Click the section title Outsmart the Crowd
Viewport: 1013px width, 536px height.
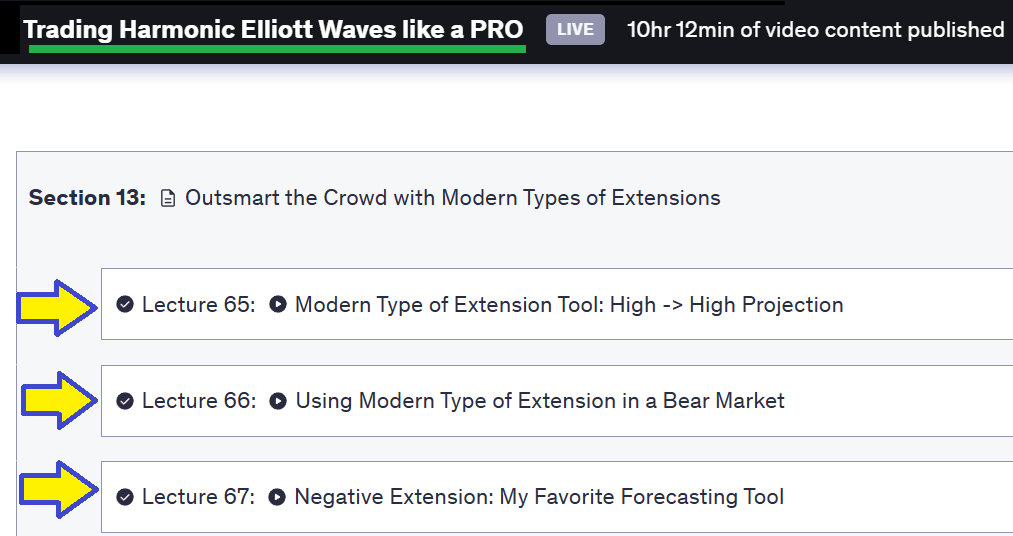pos(453,198)
